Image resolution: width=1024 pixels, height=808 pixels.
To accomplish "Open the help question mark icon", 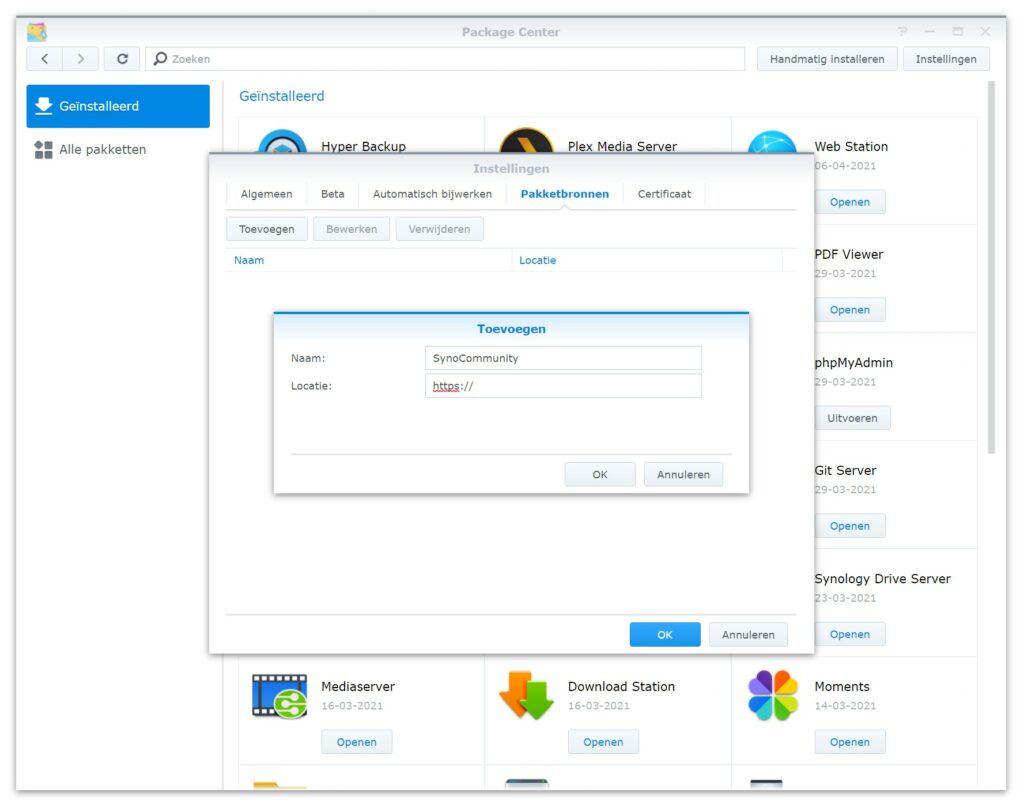I will point(903,31).
